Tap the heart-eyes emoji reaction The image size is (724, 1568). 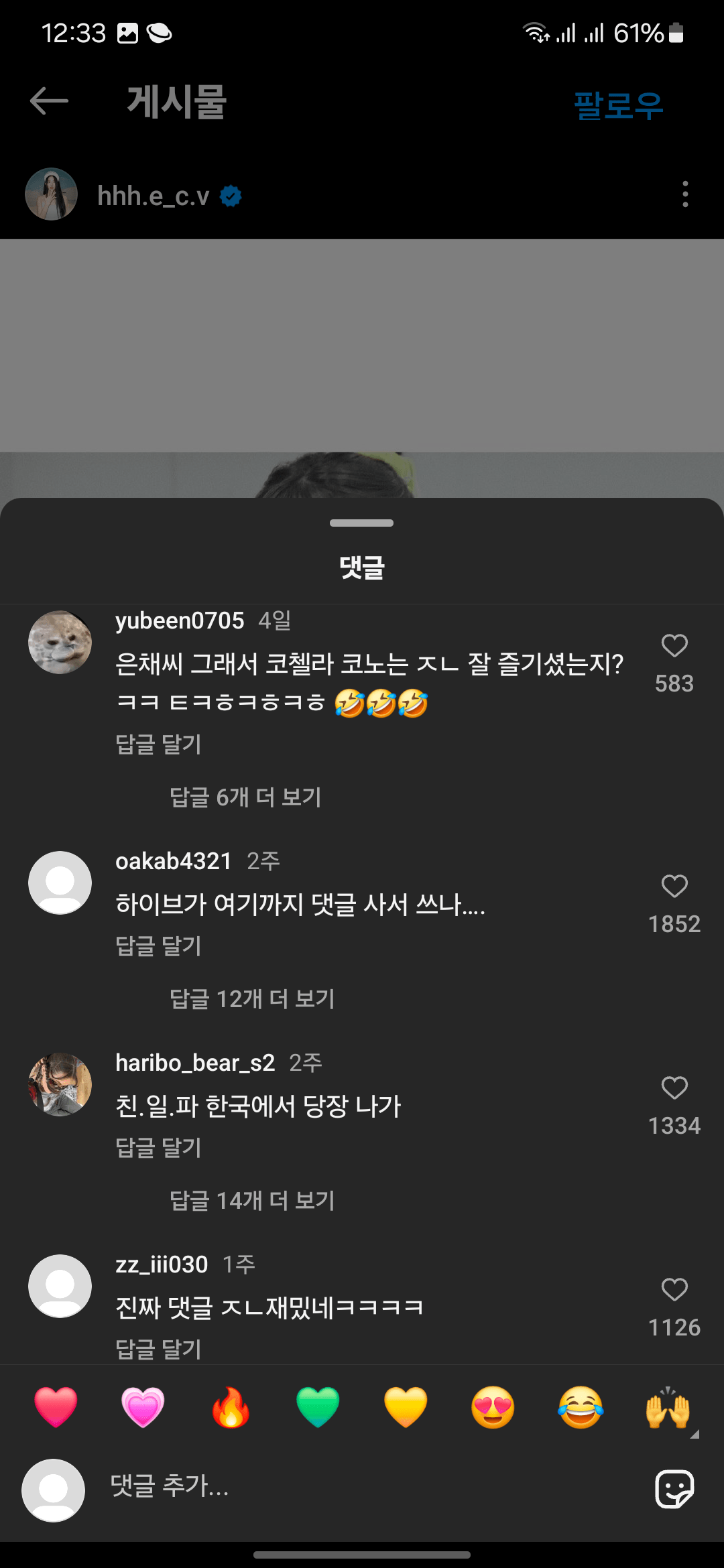[x=493, y=1407]
